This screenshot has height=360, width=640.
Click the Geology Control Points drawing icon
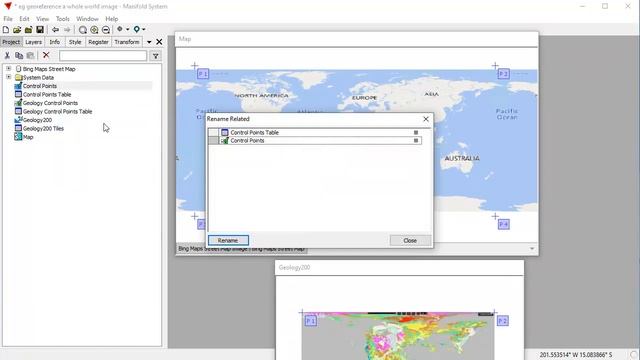click(18, 102)
